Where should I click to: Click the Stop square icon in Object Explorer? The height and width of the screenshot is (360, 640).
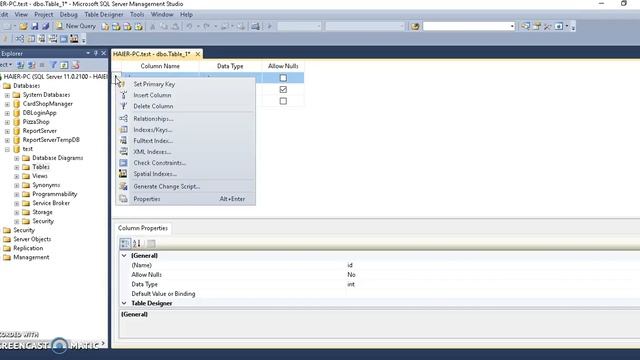[x=42, y=65]
